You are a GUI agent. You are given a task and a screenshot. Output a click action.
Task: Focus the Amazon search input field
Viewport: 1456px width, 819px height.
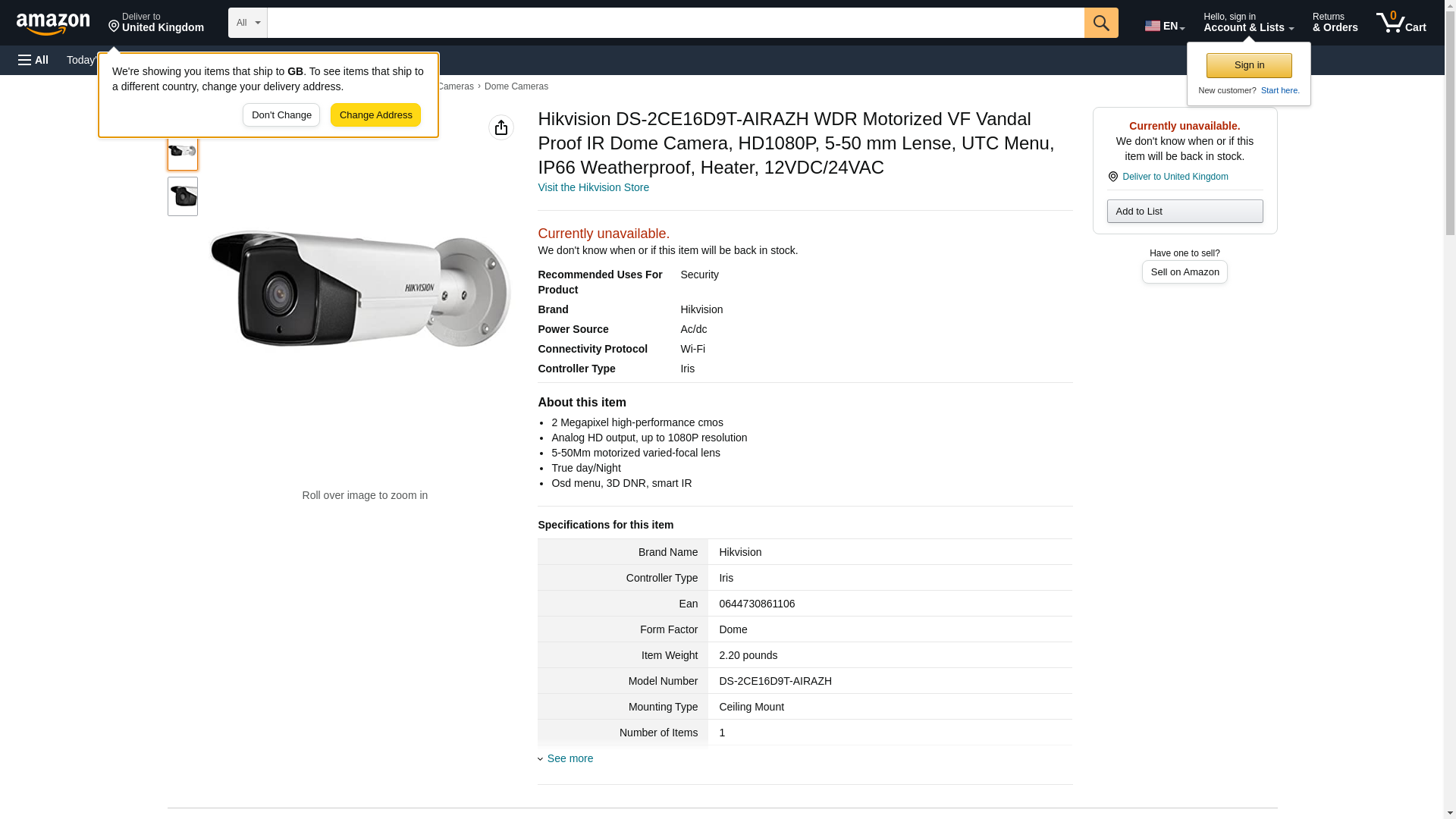675,23
